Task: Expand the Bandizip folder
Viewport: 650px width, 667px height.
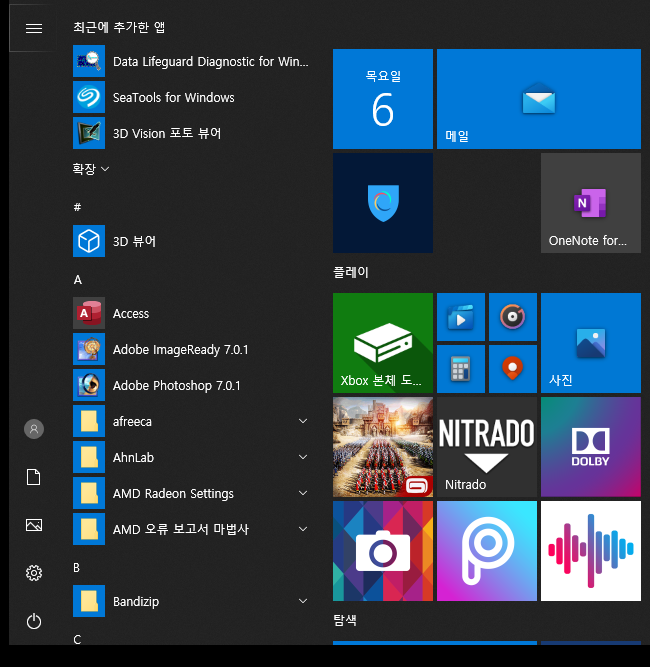Action: [x=303, y=601]
